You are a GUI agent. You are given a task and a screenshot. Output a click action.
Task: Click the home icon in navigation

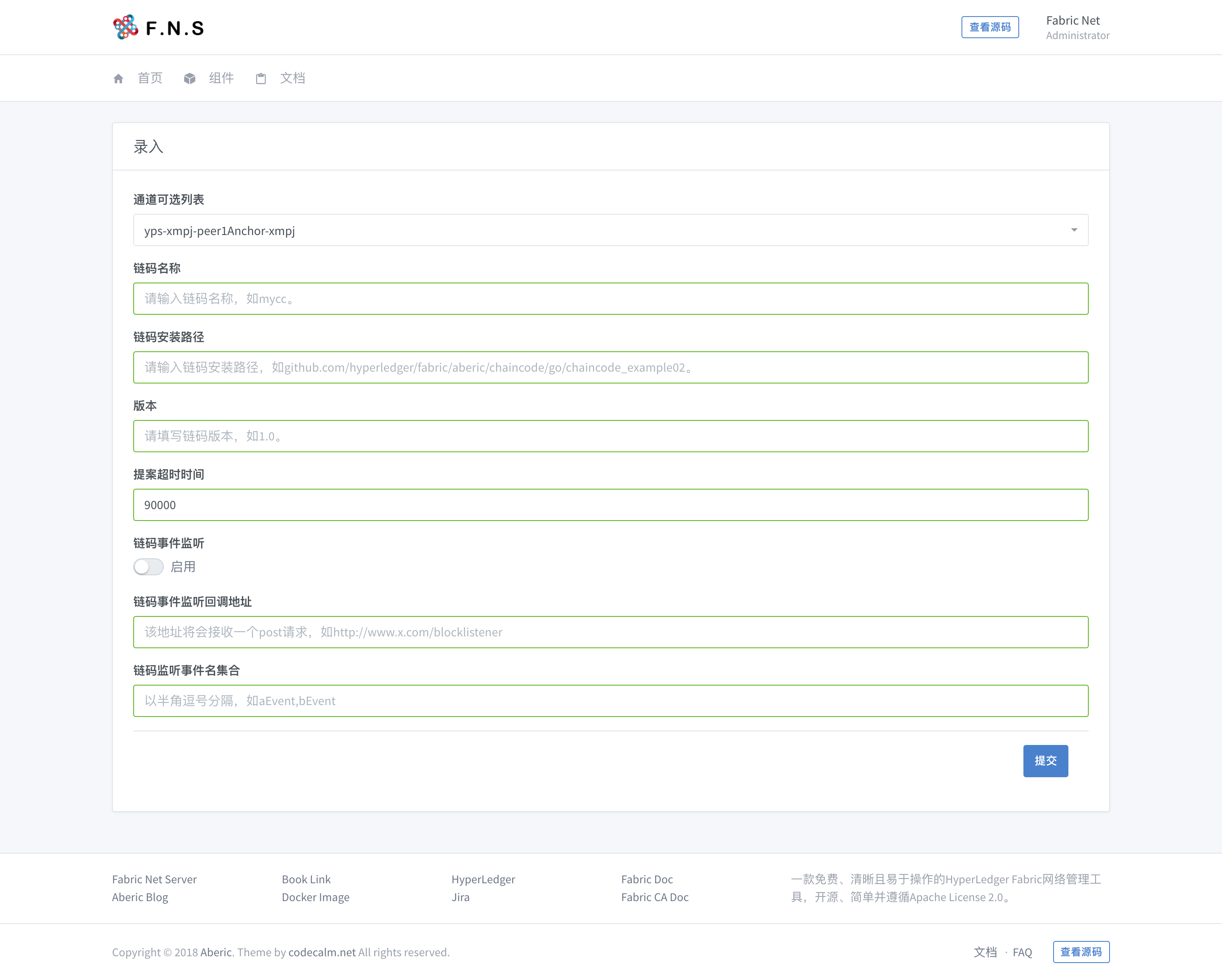(118, 79)
